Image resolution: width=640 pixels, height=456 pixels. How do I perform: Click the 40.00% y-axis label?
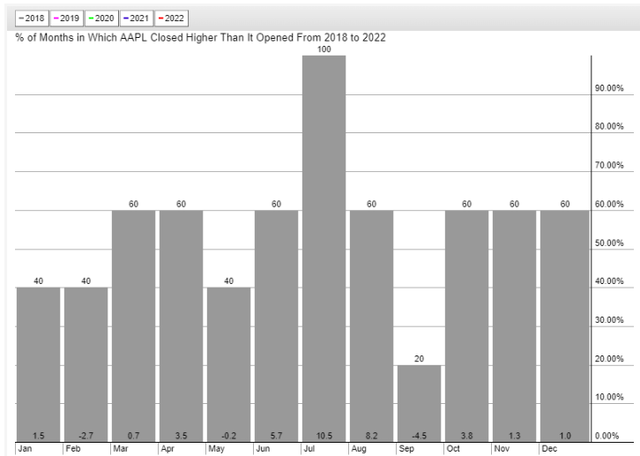(x=609, y=281)
